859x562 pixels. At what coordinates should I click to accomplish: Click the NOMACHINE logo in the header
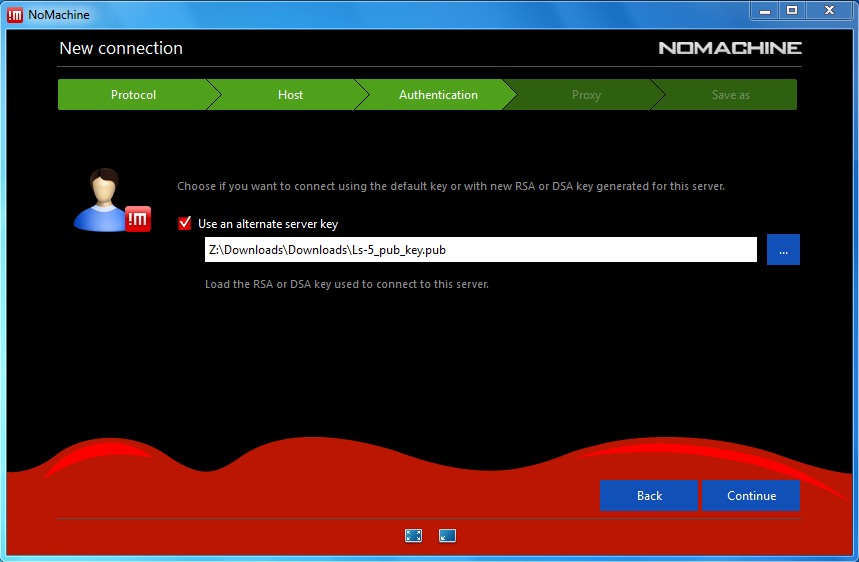coord(729,48)
